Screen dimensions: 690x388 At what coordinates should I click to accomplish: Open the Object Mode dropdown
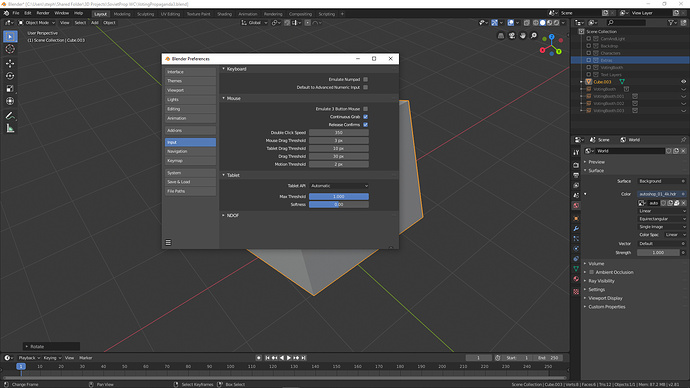(37, 23)
